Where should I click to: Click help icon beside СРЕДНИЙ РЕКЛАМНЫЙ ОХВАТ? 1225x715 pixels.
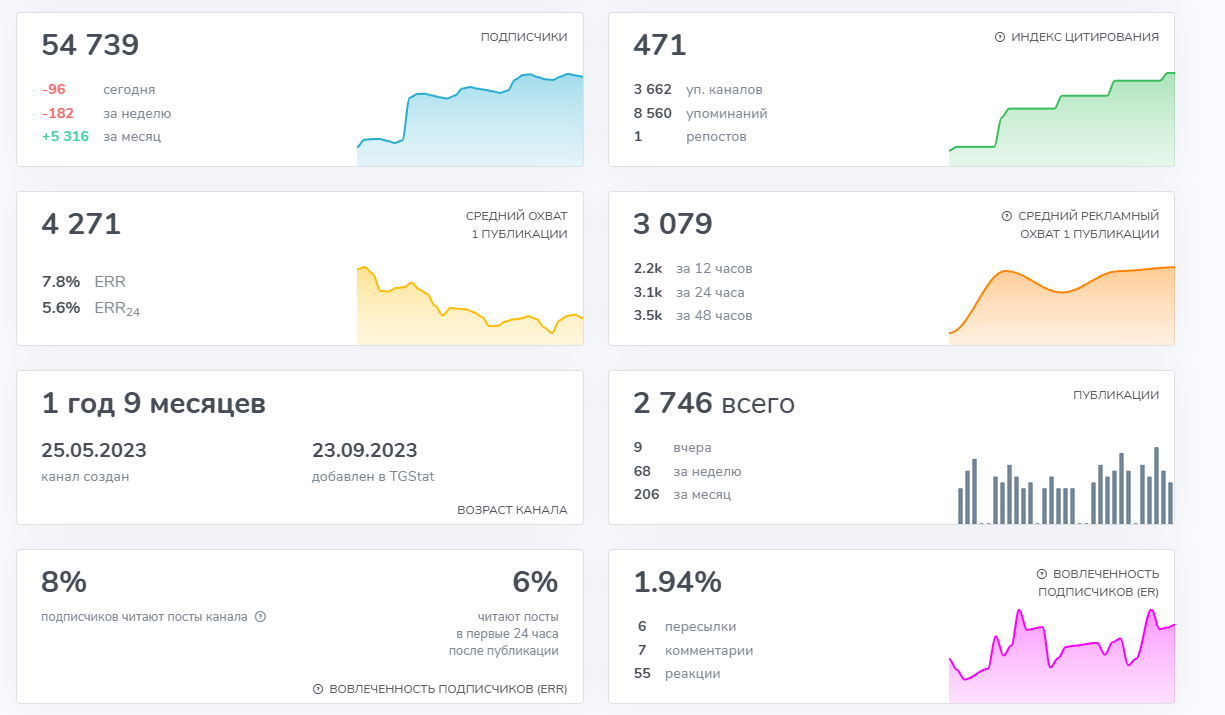tap(1006, 216)
